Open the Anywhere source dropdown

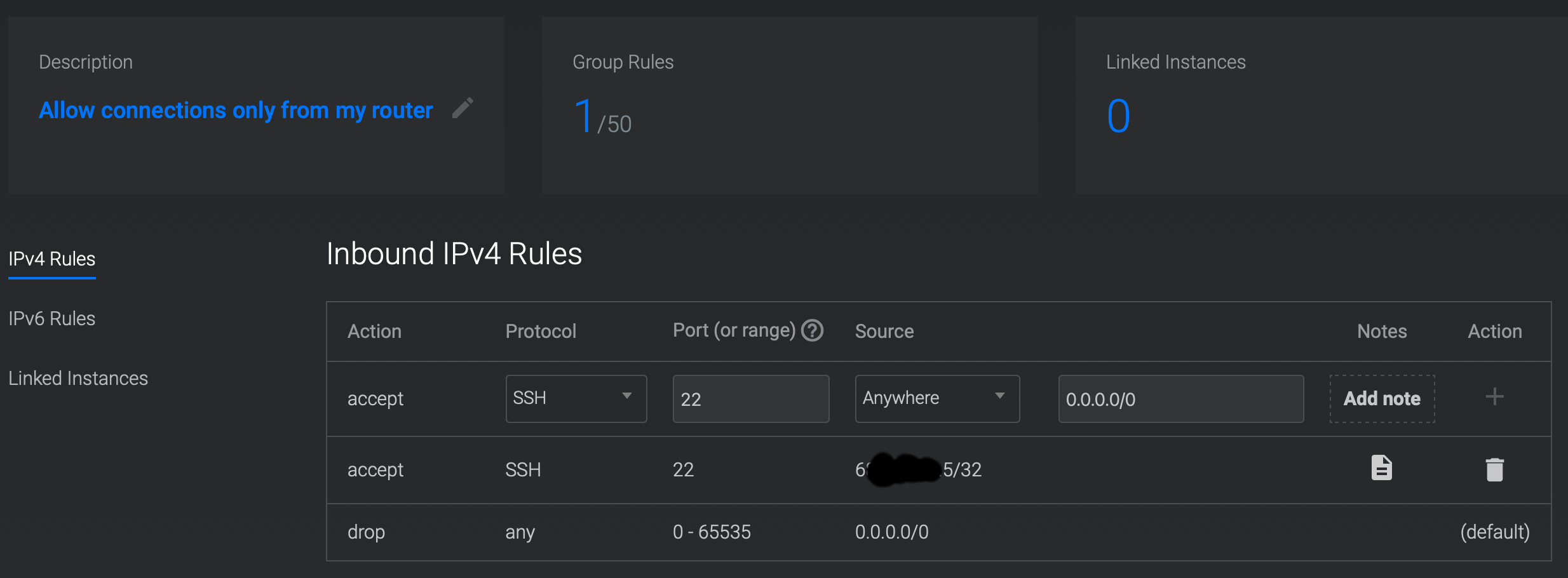point(936,398)
